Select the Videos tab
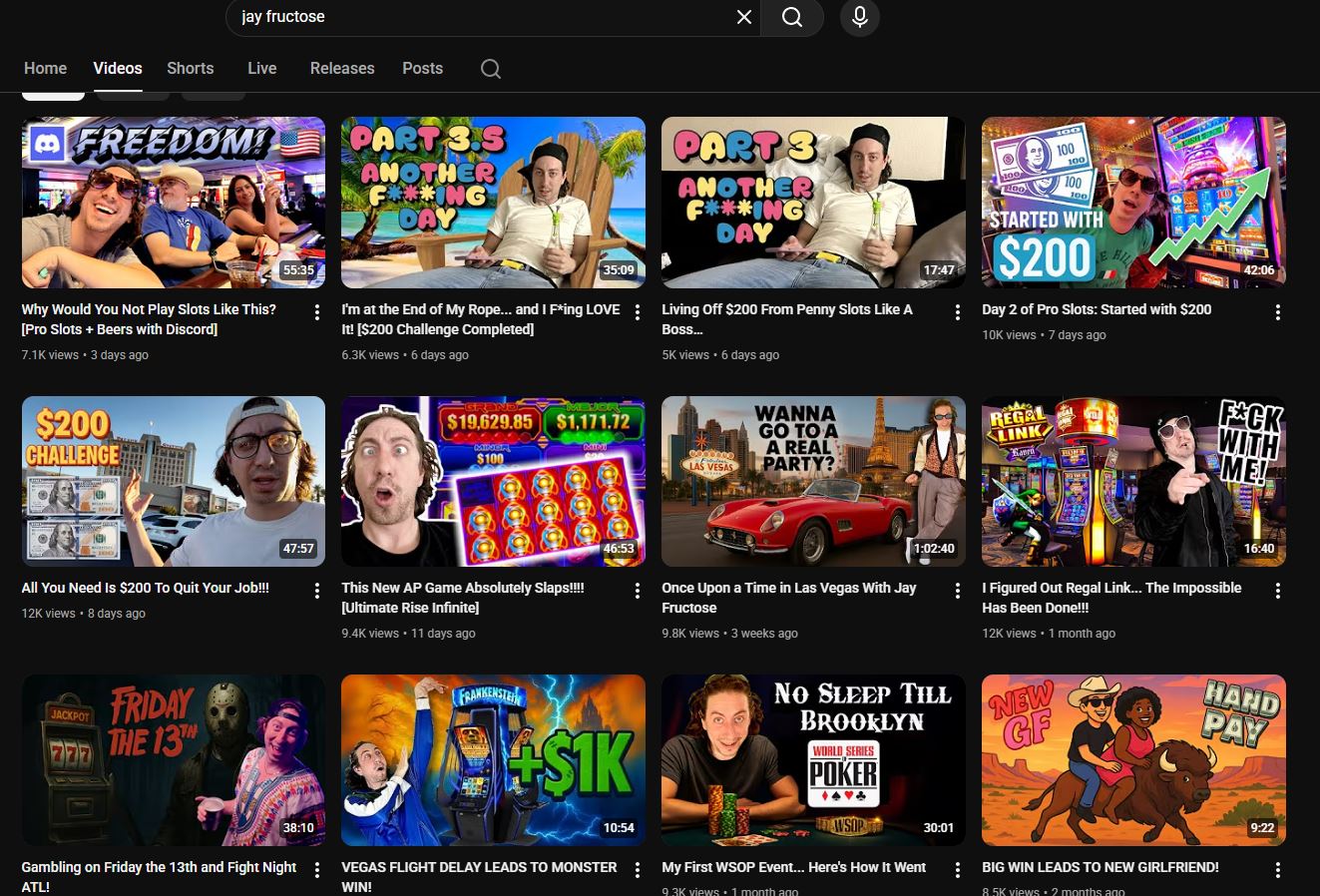1320x896 pixels. tap(118, 68)
